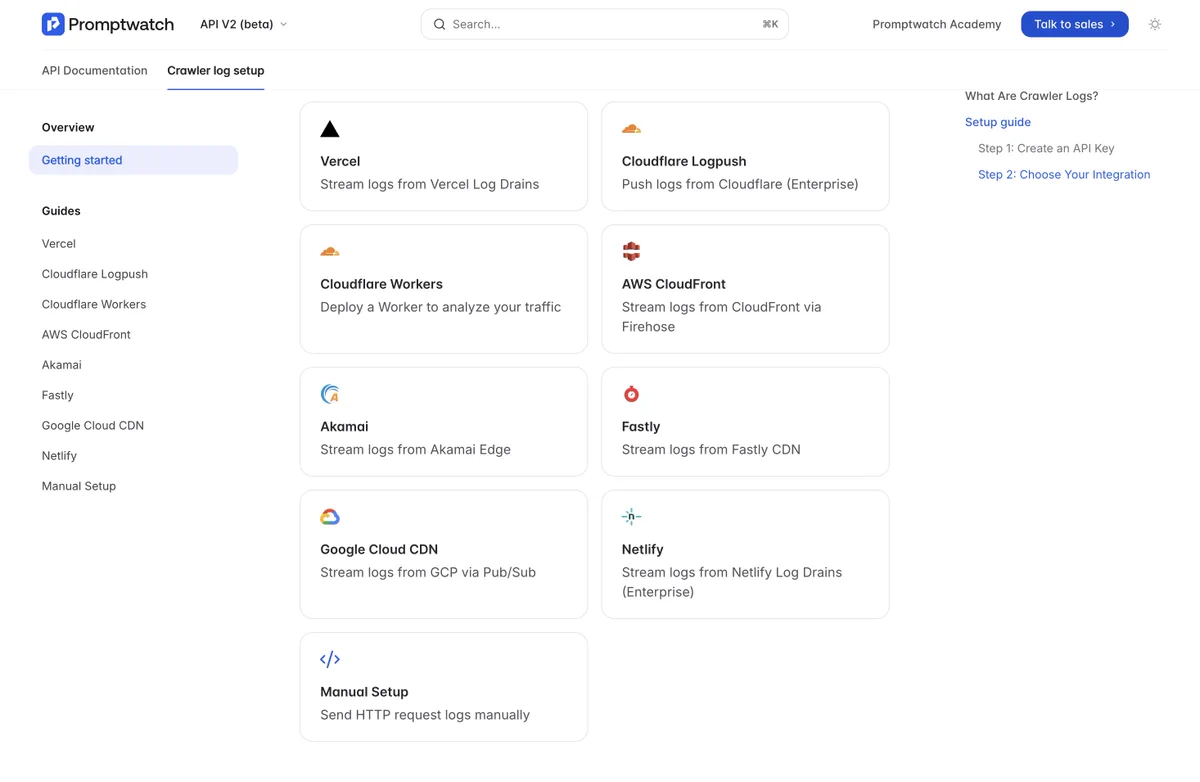This screenshot has width=1200, height=782.
Task: Open the Netlify card title
Action: pos(643,549)
